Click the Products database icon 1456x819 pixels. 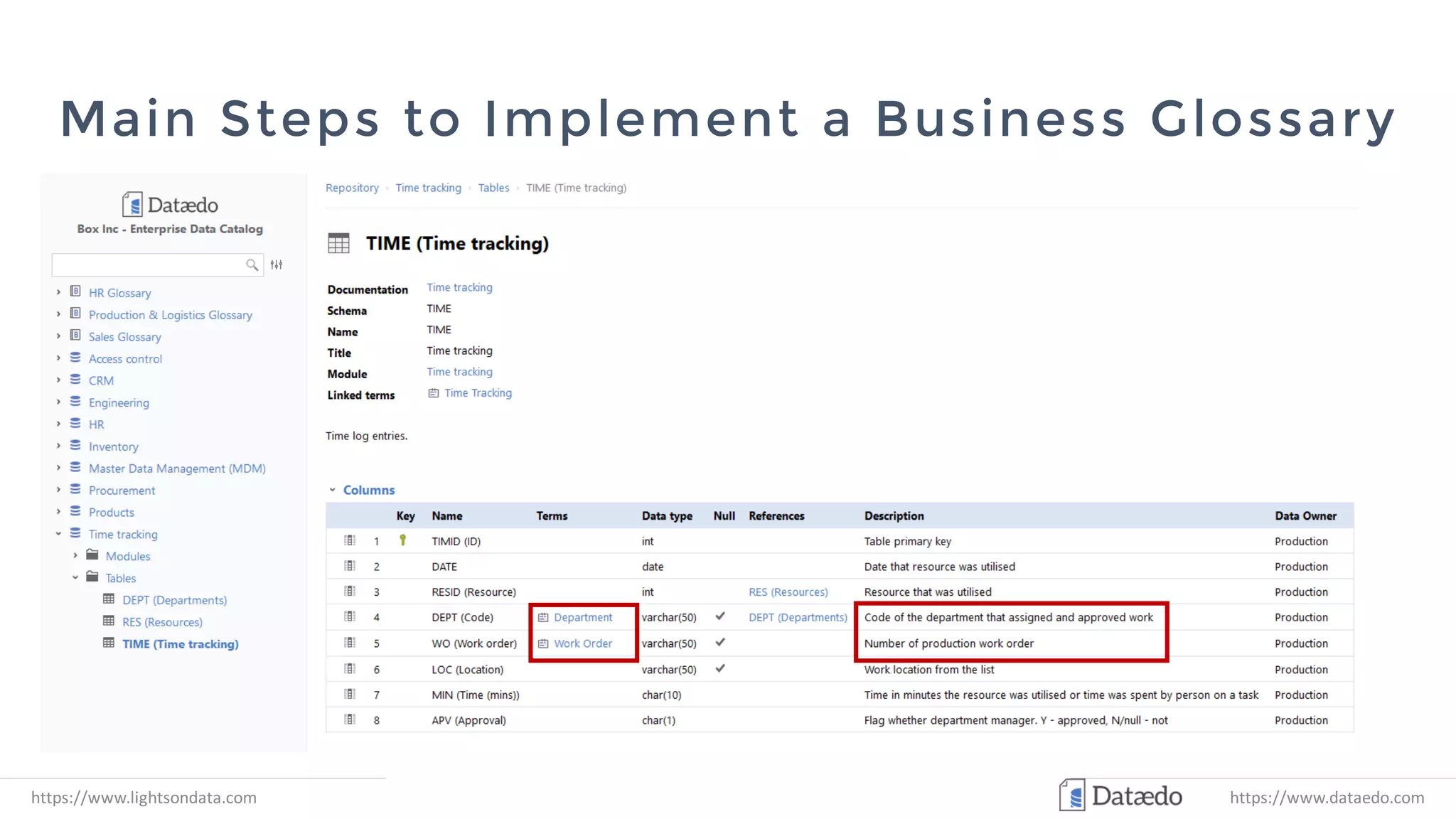pyautogui.click(x=75, y=511)
